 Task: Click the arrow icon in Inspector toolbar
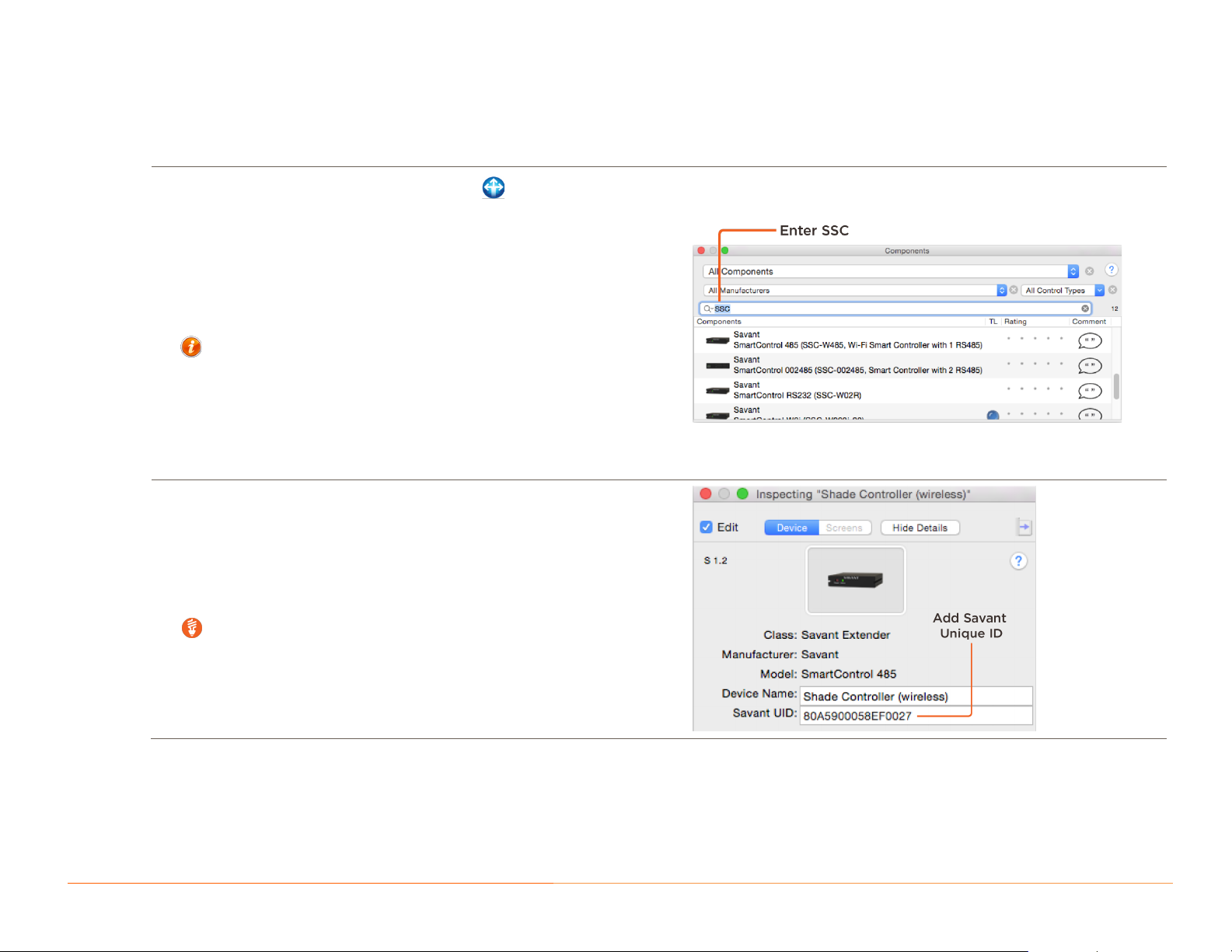pos(1024,528)
